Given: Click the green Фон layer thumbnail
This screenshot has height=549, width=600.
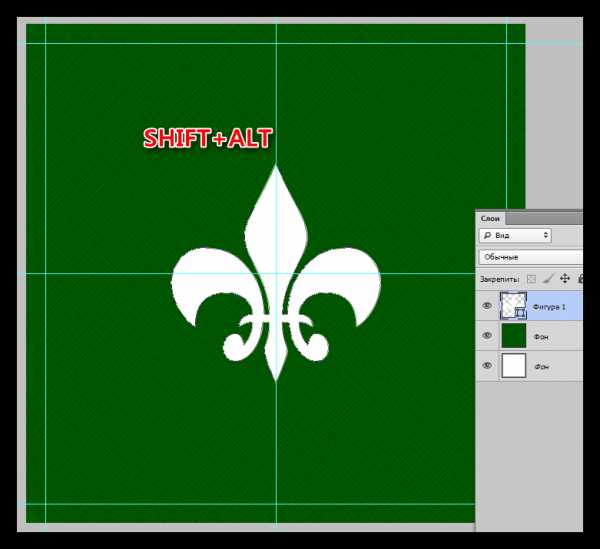Looking at the screenshot, I should [513, 336].
